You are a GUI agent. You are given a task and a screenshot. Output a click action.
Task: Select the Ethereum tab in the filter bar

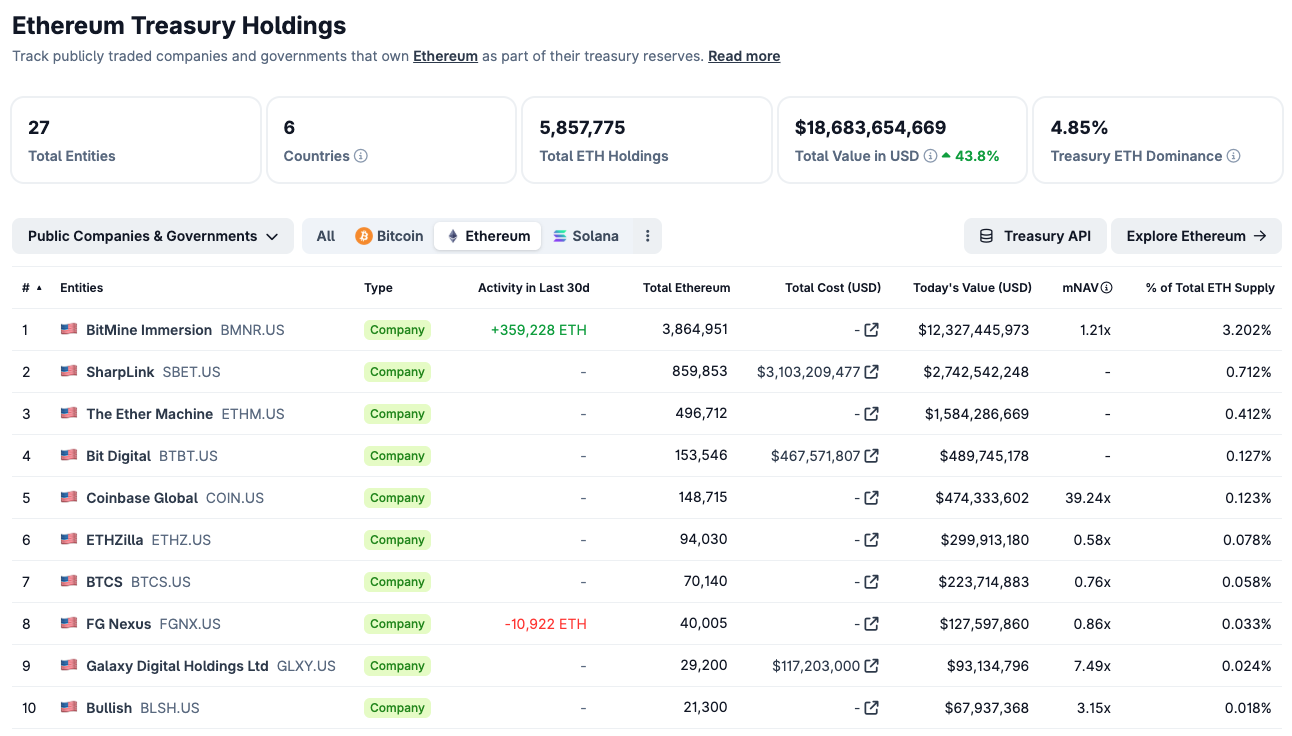click(x=487, y=236)
